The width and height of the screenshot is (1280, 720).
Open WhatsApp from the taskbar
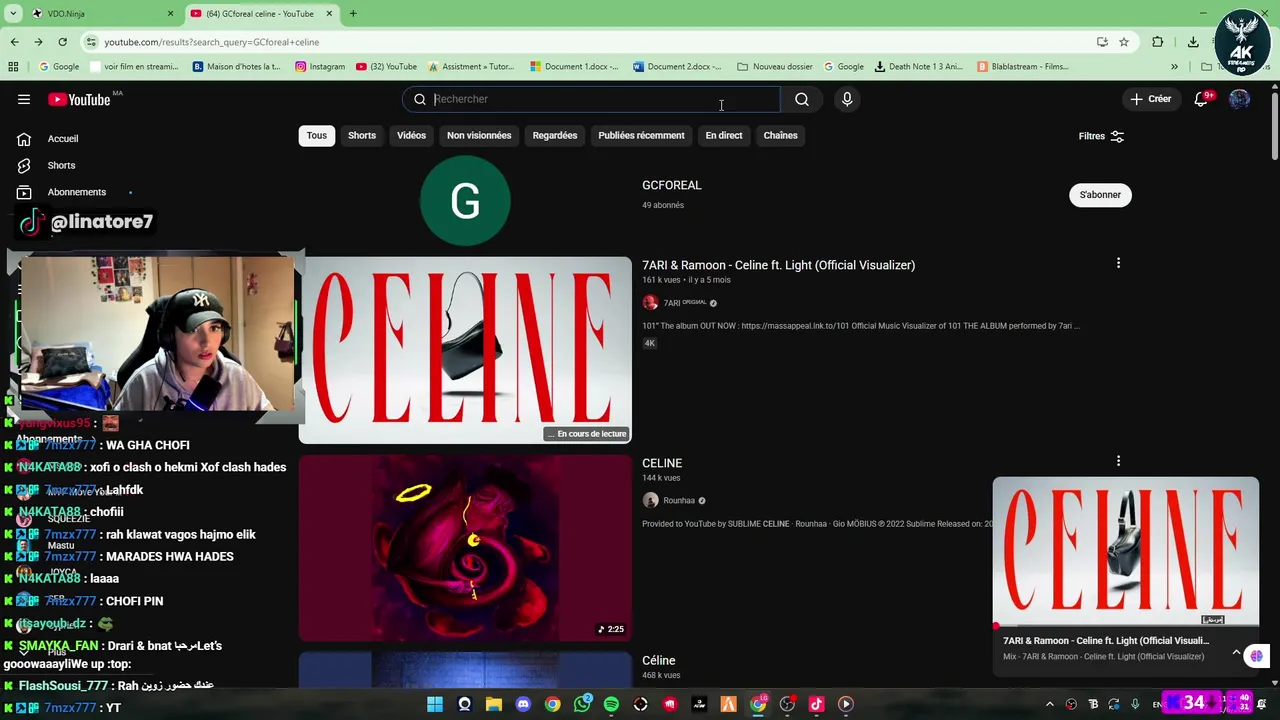tap(582, 704)
